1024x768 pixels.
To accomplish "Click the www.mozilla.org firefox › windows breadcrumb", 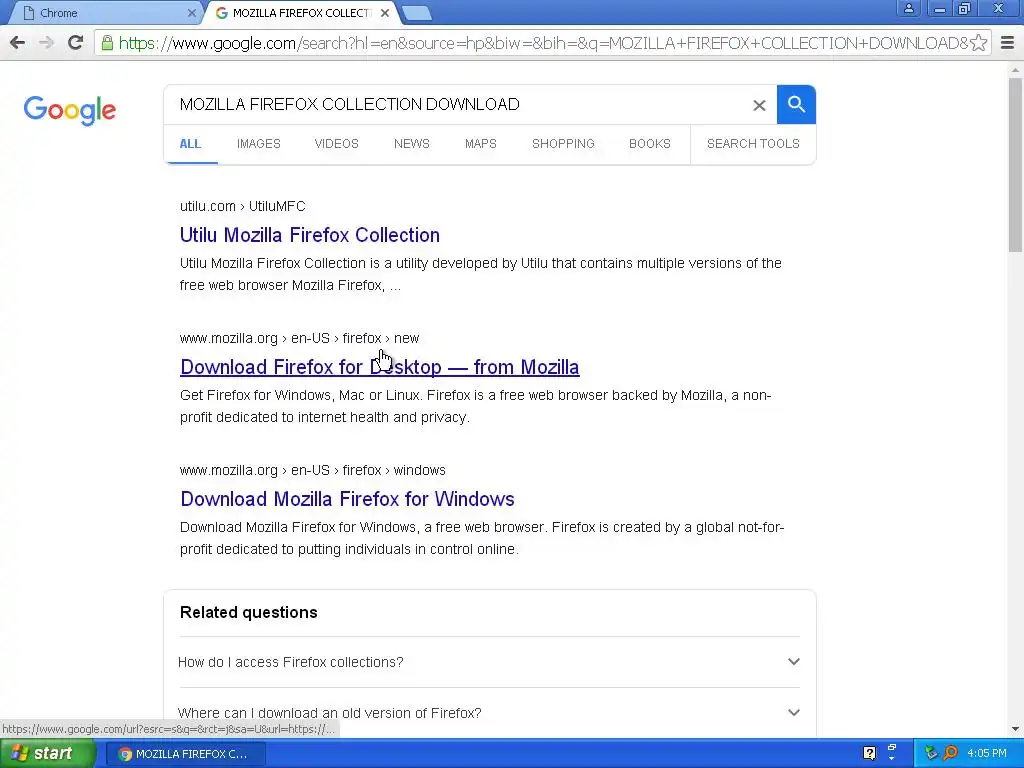I will (313, 470).
